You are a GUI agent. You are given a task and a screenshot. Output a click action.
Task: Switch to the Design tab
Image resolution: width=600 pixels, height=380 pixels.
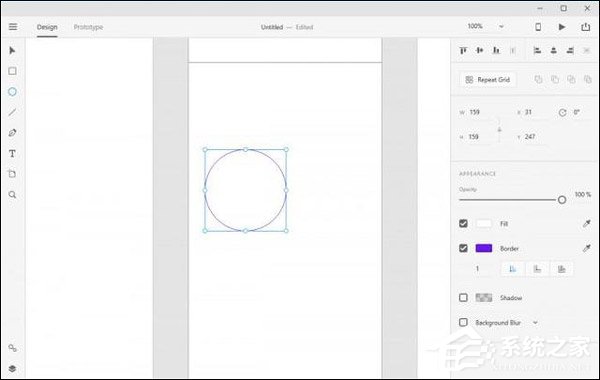point(47,27)
